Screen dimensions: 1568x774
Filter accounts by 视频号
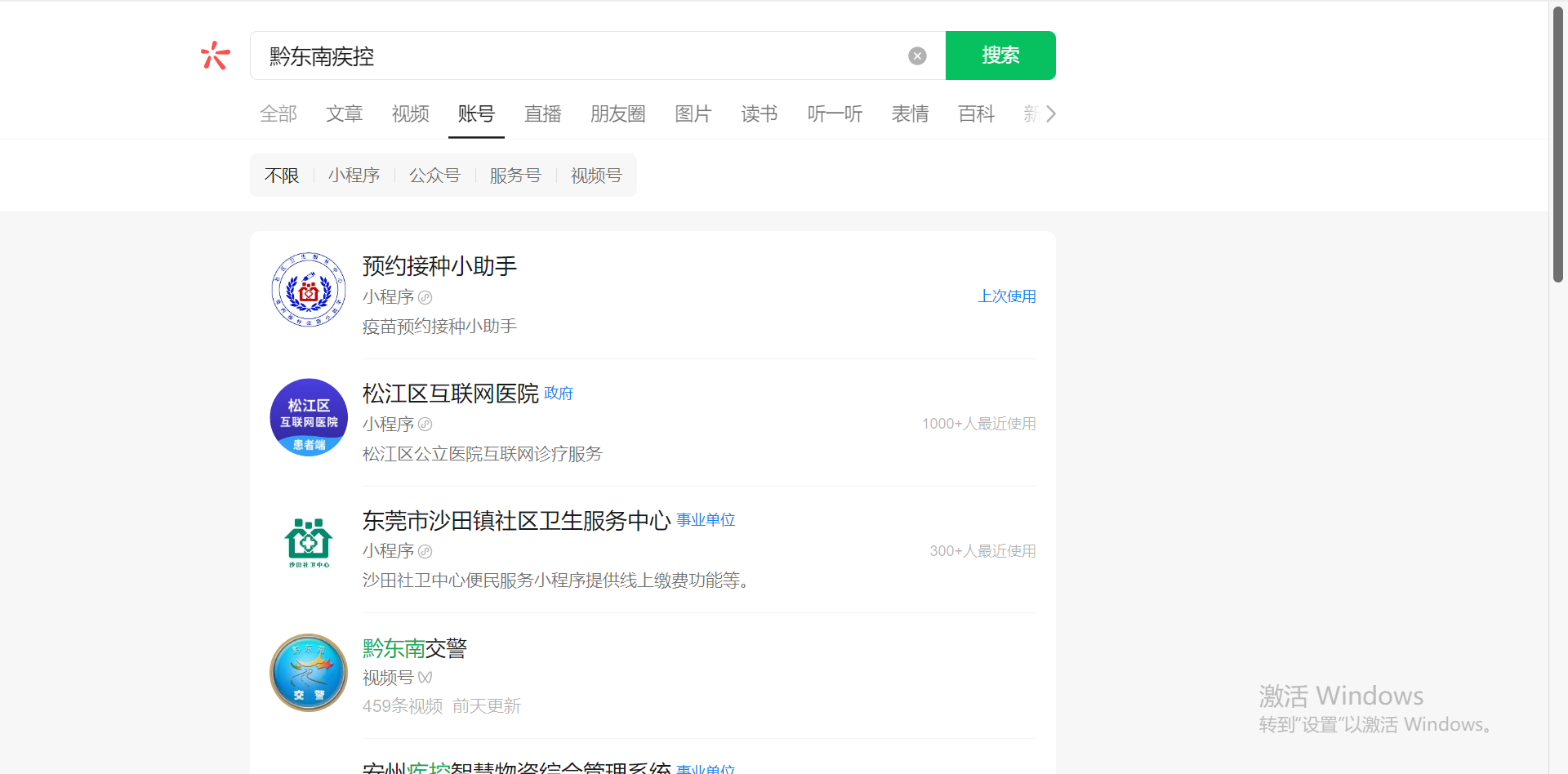[x=597, y=176]
